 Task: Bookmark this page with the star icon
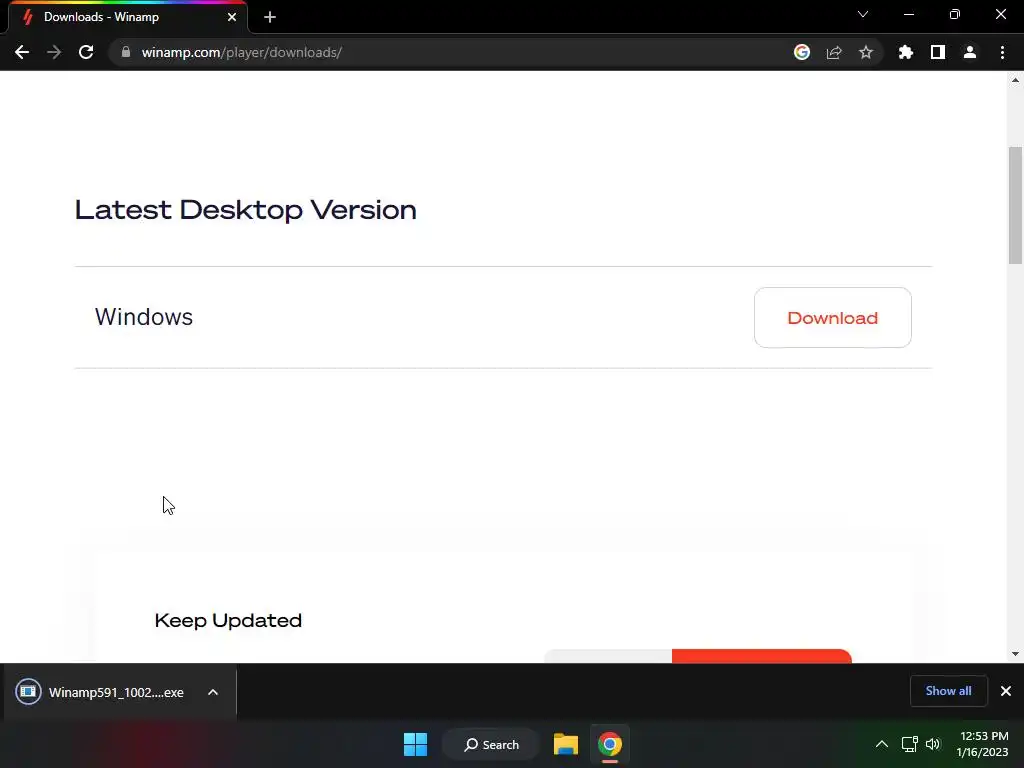pyautogui.click(x=866, y=52)
